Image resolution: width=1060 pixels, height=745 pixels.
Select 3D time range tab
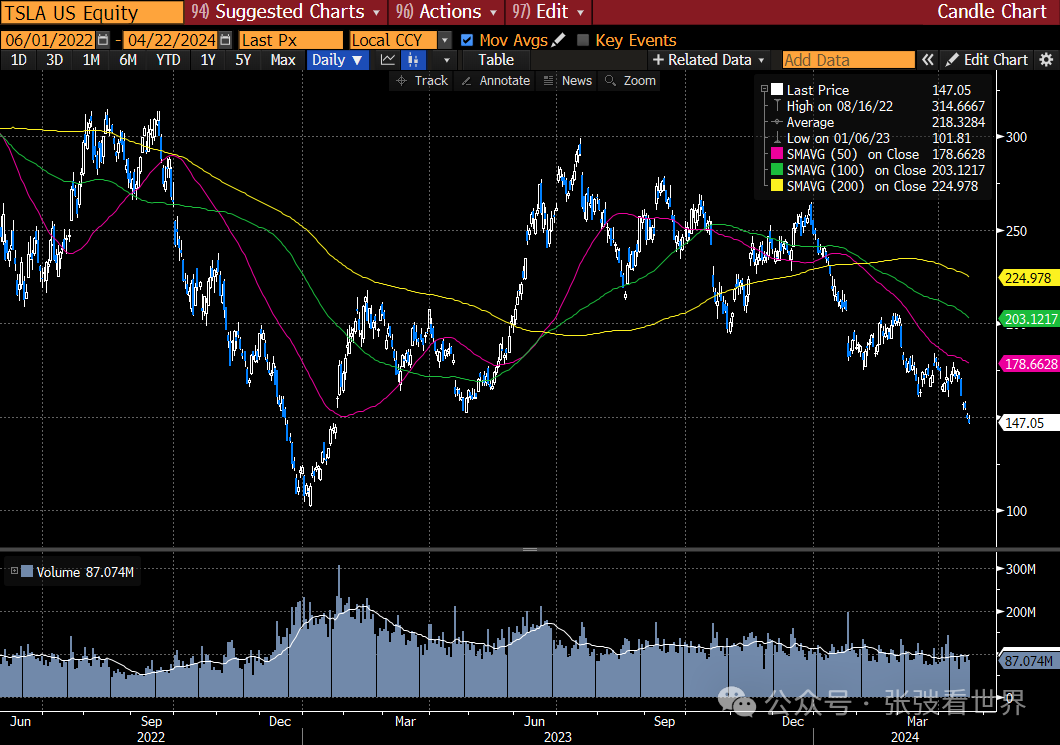click(x=55, y=59)
